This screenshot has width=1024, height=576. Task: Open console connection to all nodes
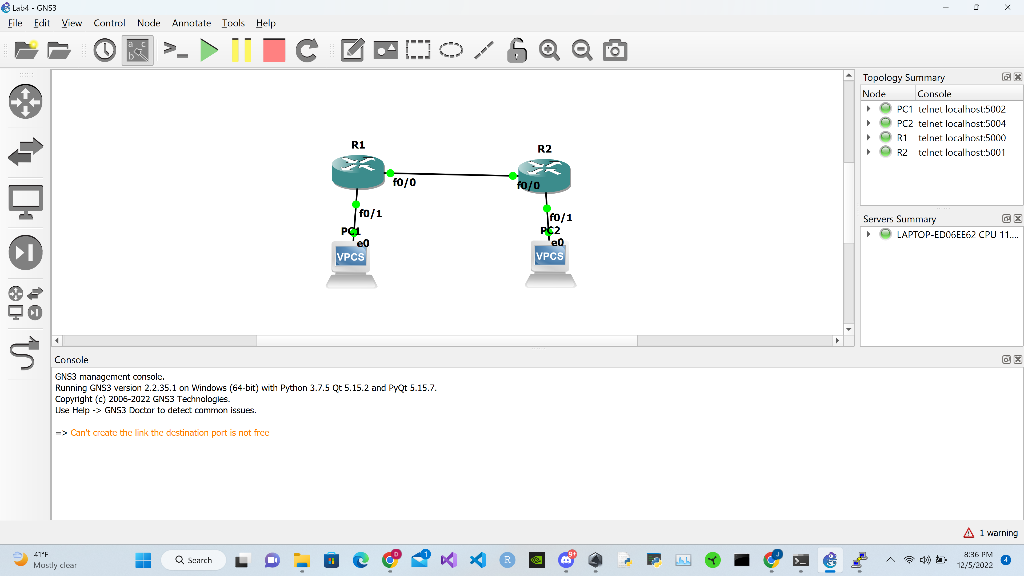tap(174, 49)
